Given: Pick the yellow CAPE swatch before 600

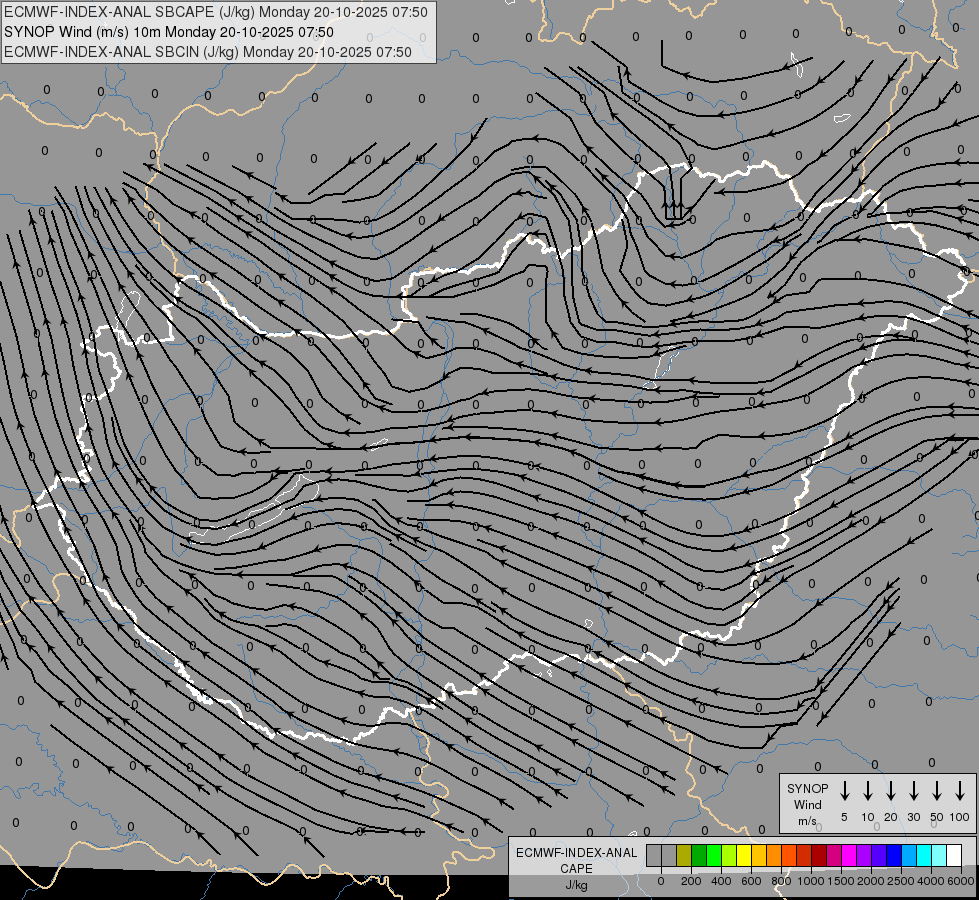Looking at the screenshot, I should point(744,856).
